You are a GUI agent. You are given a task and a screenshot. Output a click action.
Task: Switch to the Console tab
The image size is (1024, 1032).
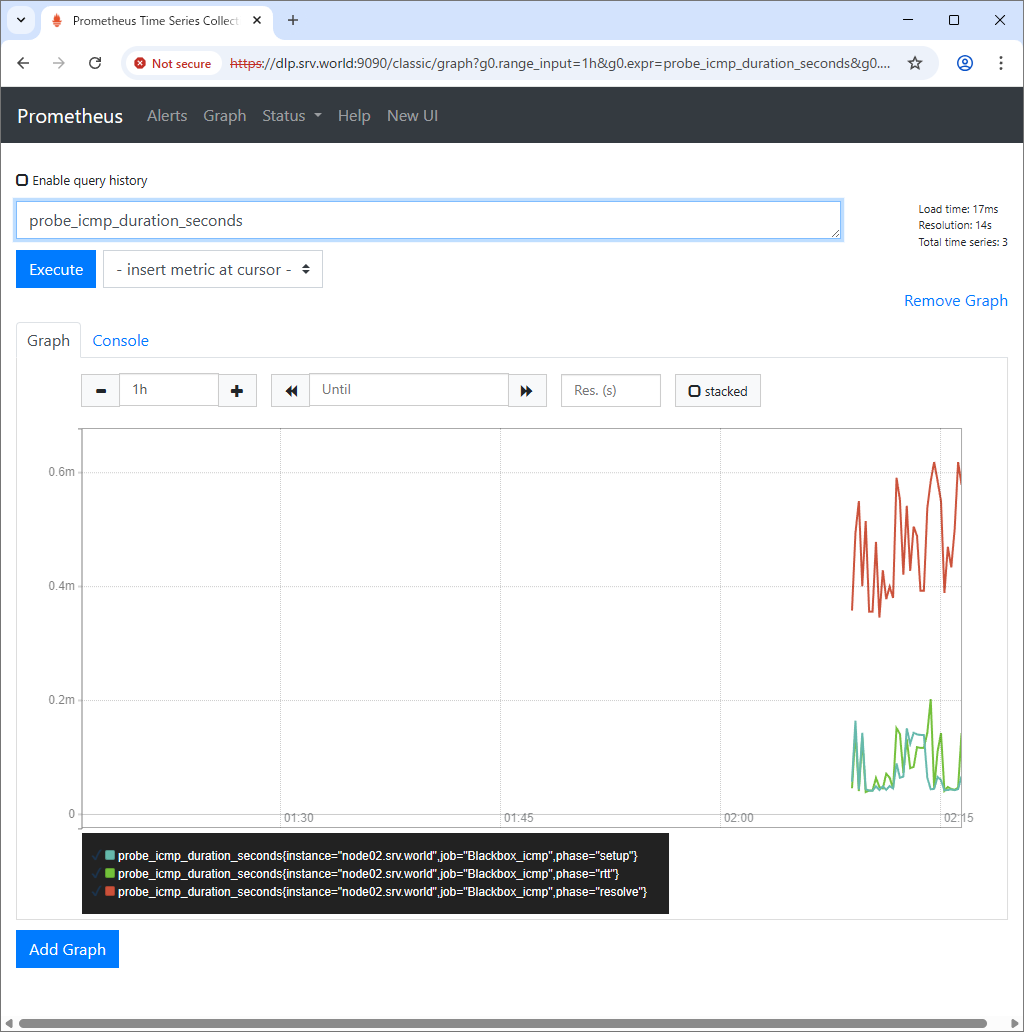(120, 341)
